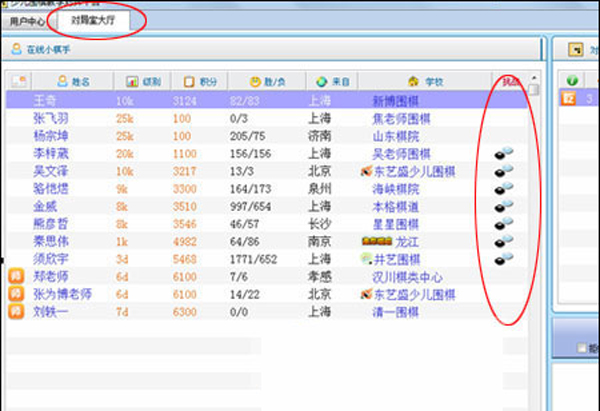Image resolution: width=600 pixels, height=411 pixels.
Task: Select player 杨宗坤 in the list
Action: [x=51, y=136]
